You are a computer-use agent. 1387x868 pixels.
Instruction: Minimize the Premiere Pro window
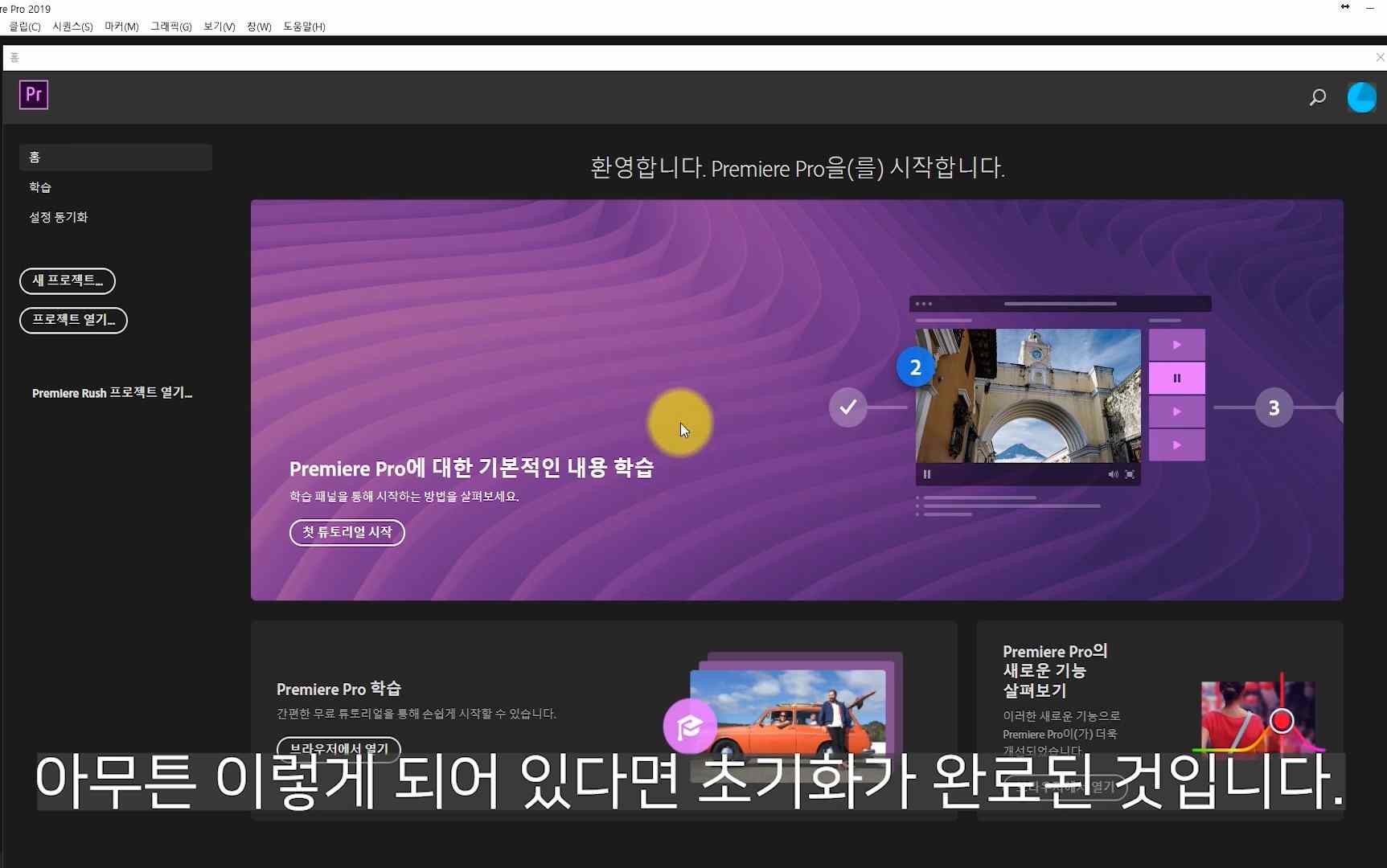[1369, 7]
